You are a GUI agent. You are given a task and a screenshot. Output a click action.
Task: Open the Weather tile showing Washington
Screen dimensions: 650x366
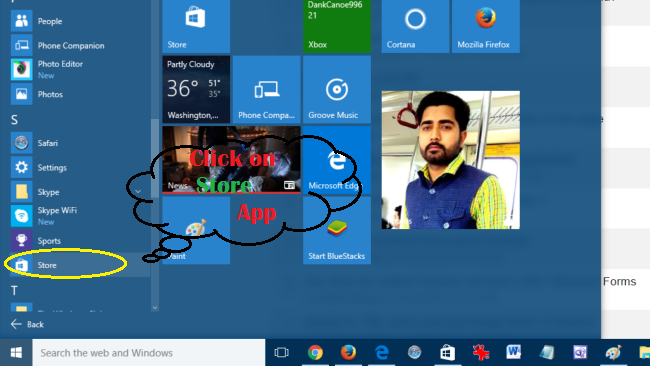196,90
